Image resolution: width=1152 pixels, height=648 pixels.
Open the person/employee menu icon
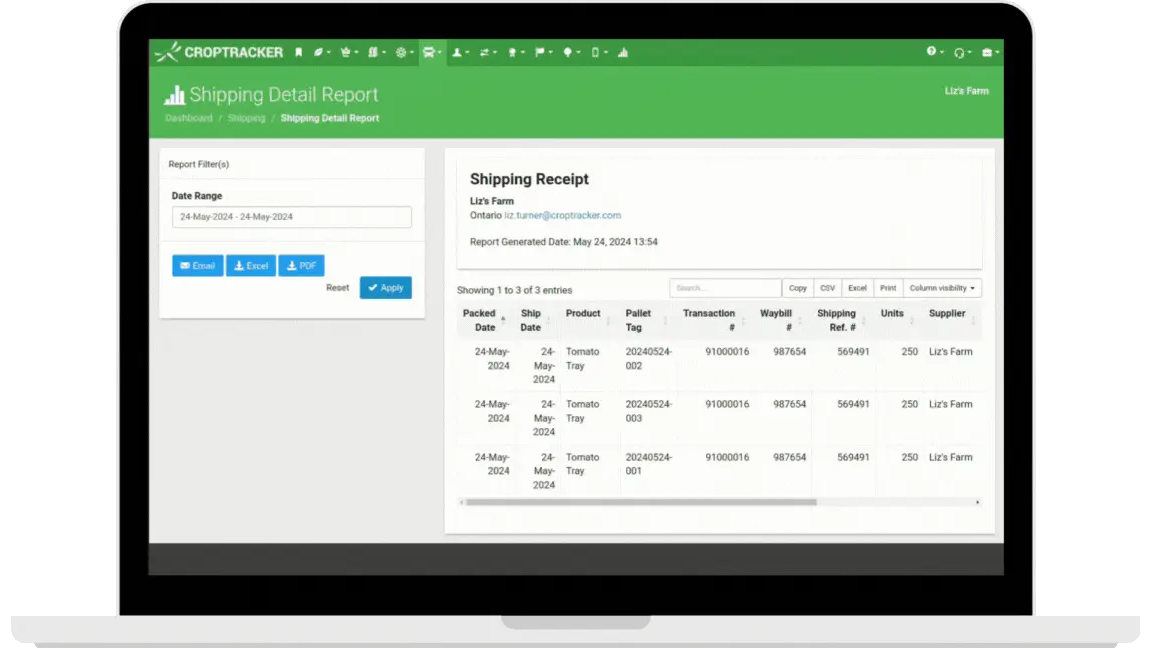[460, 52]
